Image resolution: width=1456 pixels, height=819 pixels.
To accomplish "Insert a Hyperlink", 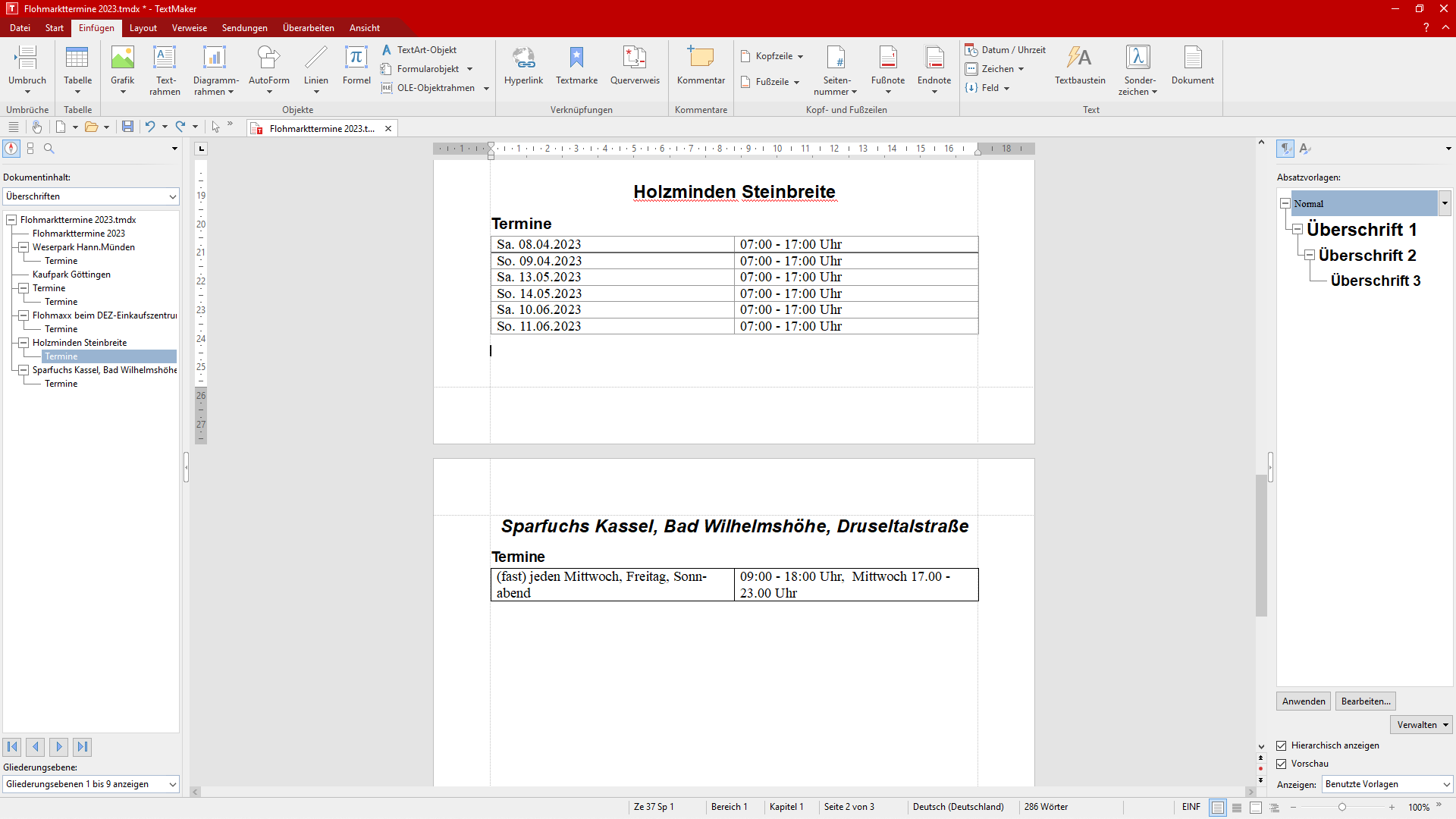I will pos(523,65).
